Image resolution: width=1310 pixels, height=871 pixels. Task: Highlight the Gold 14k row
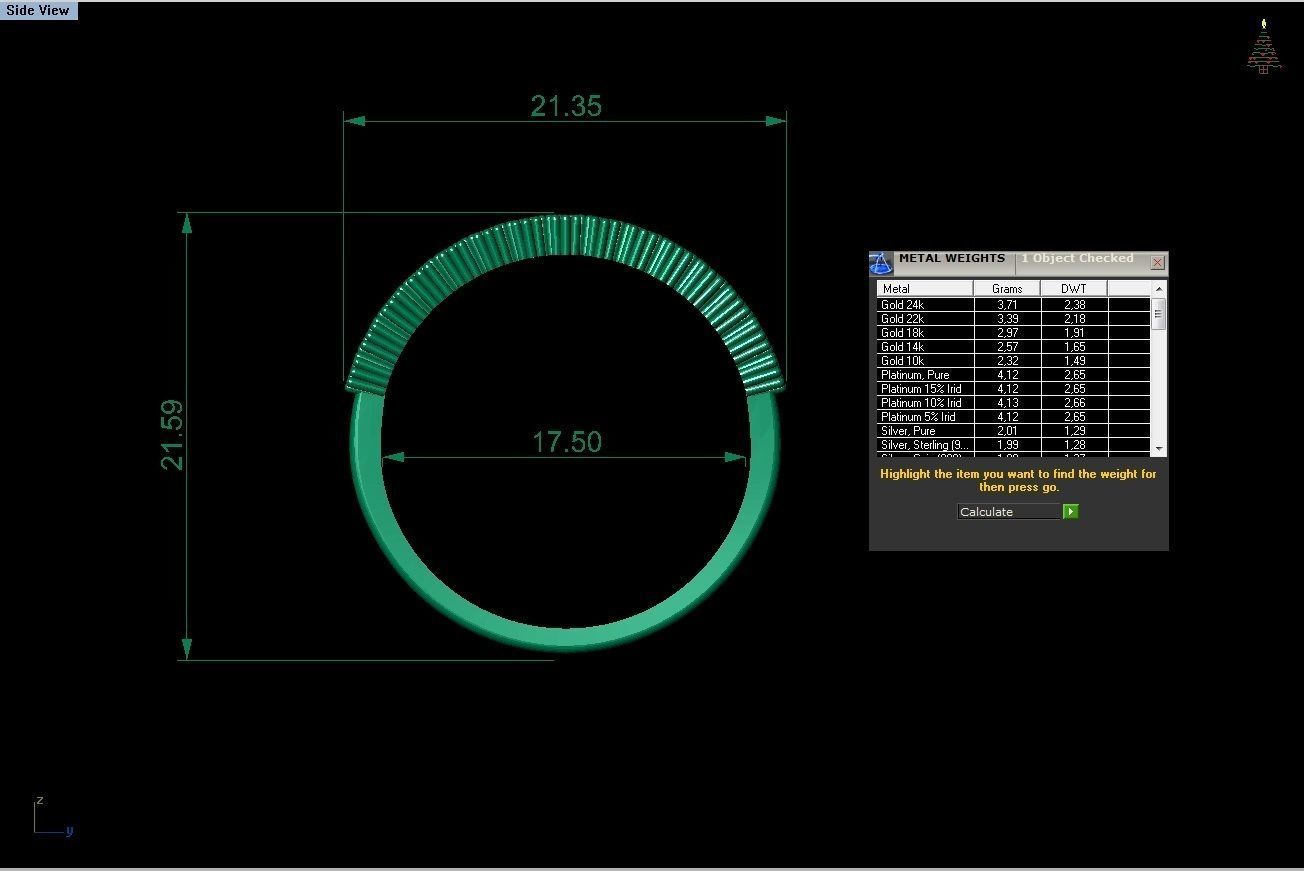pyautogui.click(x=1014, y=347)
